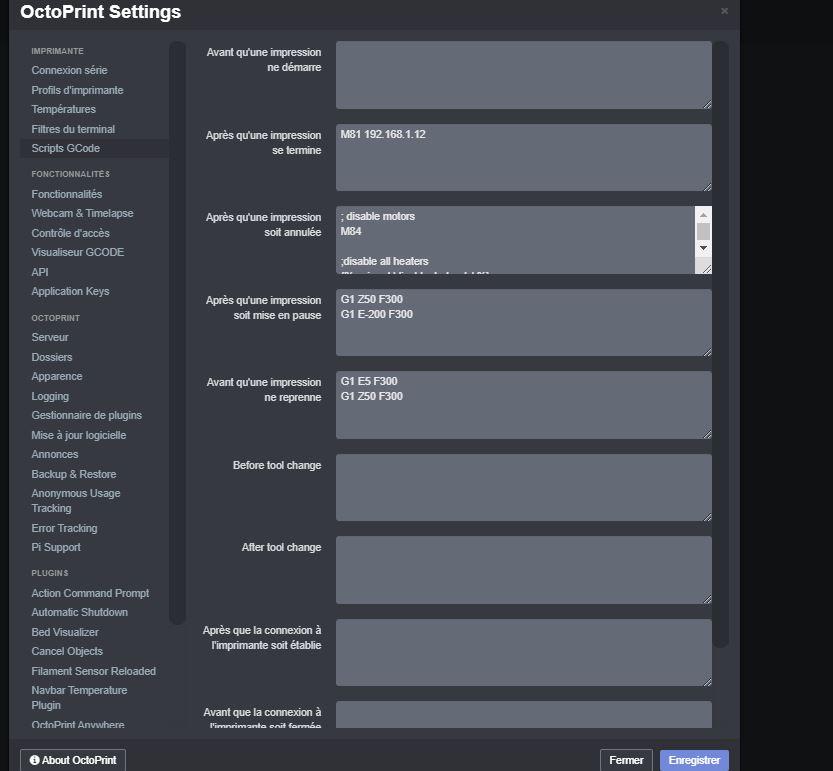
Task: Open Serveur settings page
Action: 50,337
